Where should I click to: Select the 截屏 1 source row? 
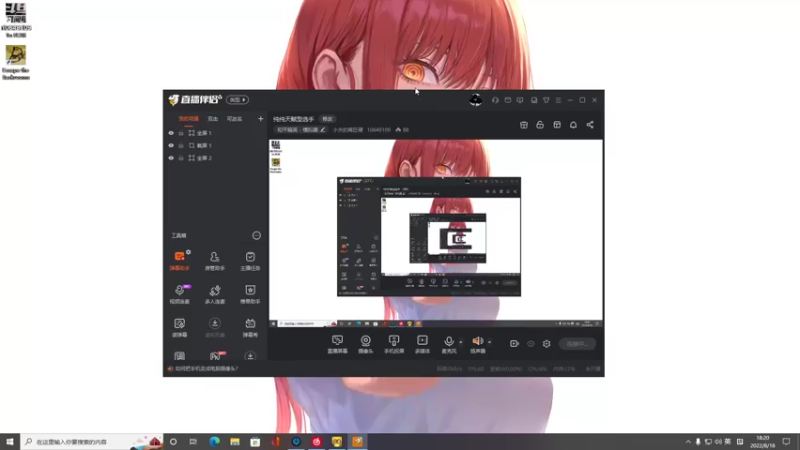(x=216, y=145)
